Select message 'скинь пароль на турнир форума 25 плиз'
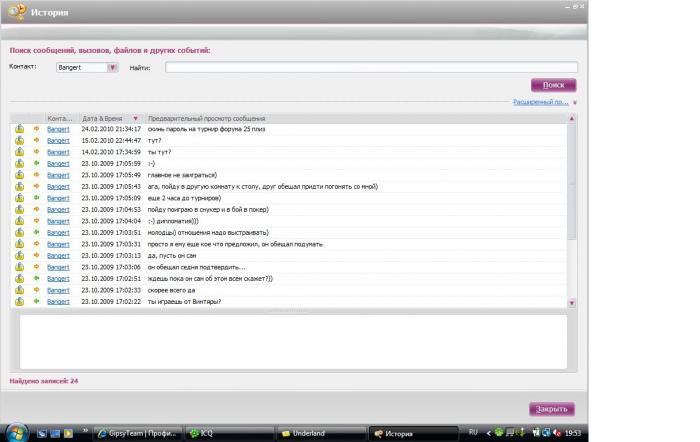This screenshot has width=700, height=442. coord(206,129)
